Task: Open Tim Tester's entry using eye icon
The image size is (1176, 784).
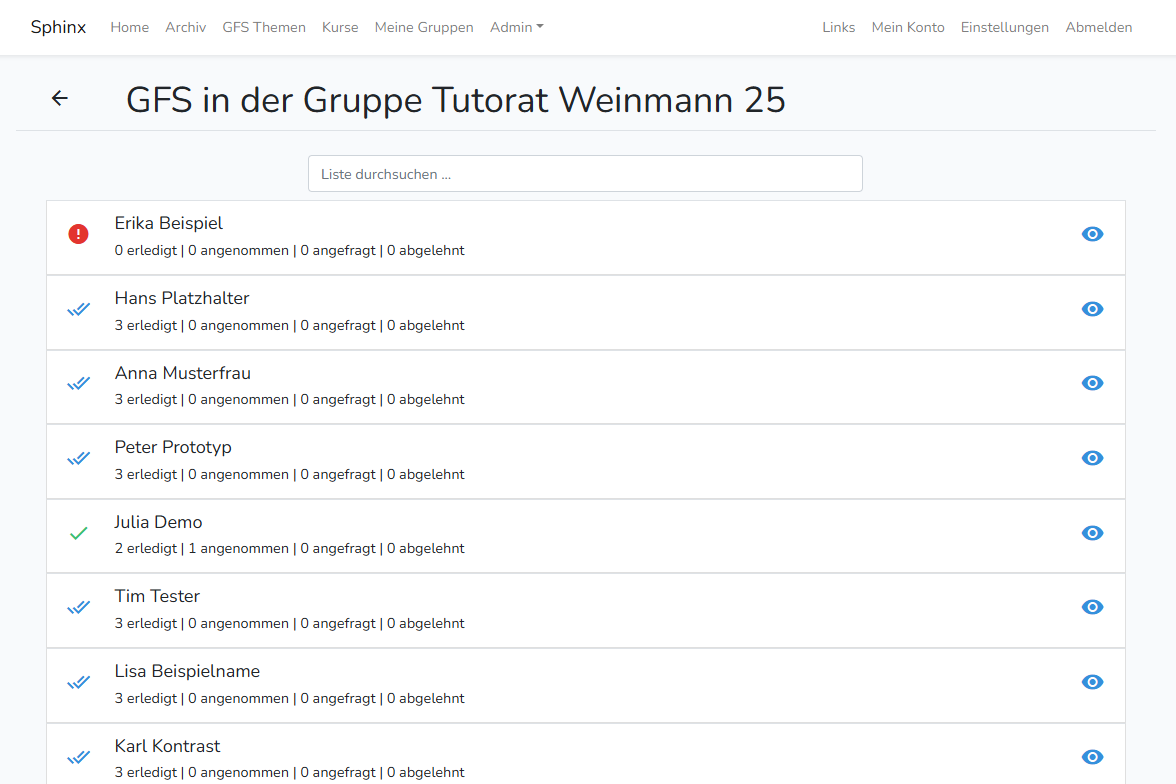Action: (x=1092, y=607)
